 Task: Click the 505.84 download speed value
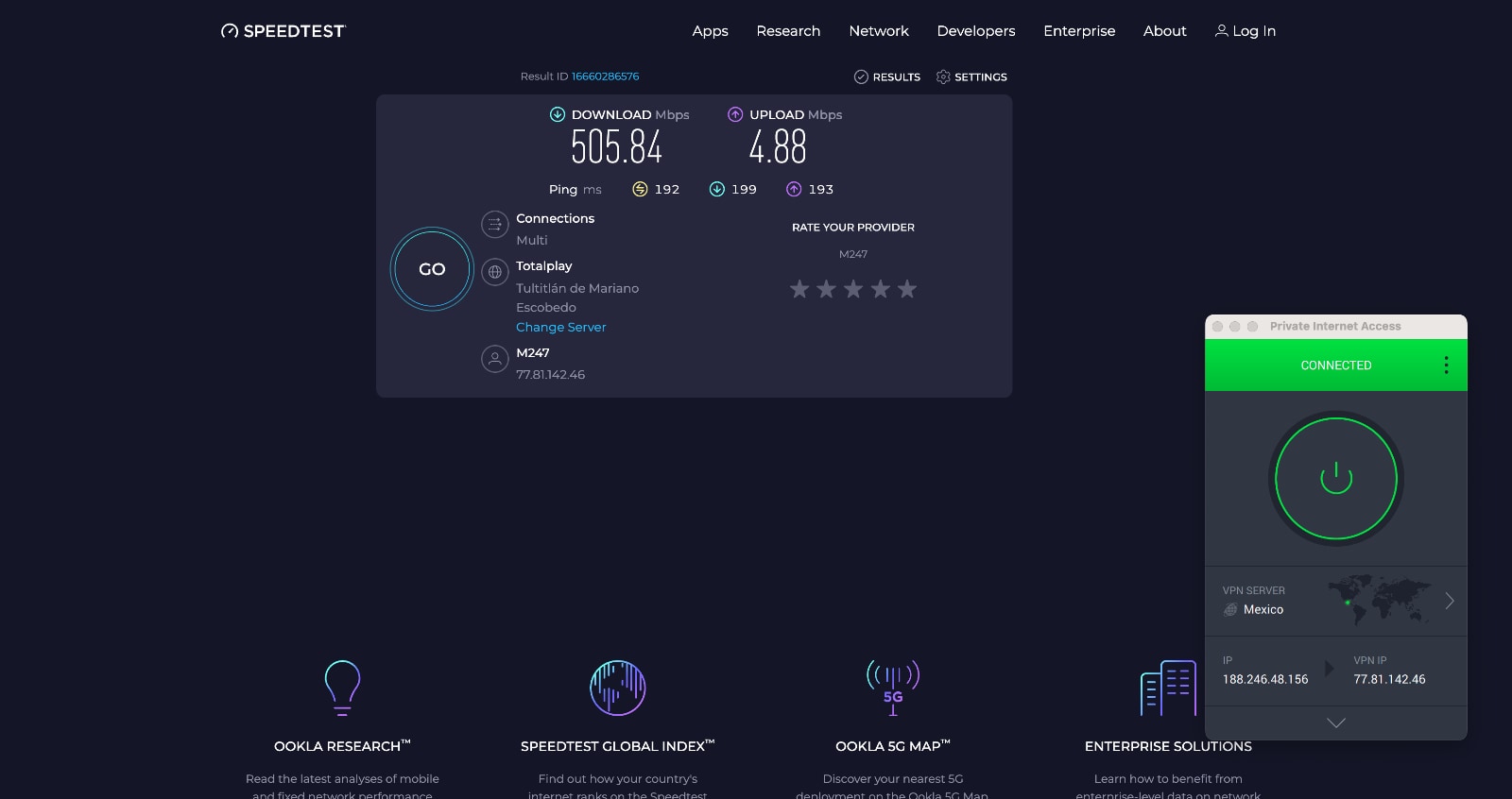pos(617,147)
